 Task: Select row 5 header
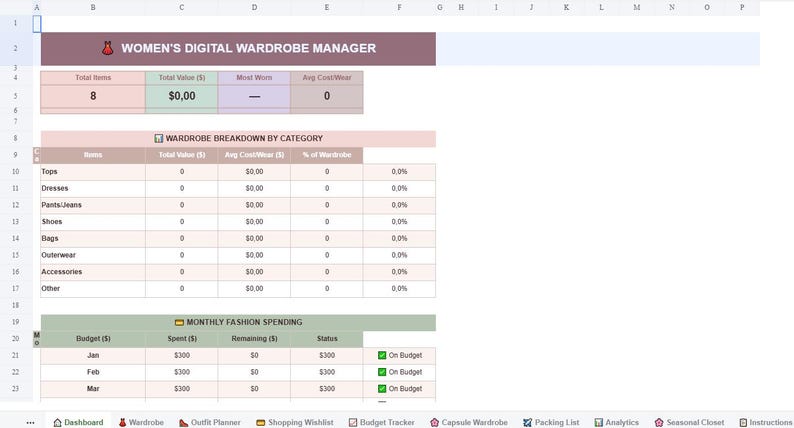tap(16, 96)
